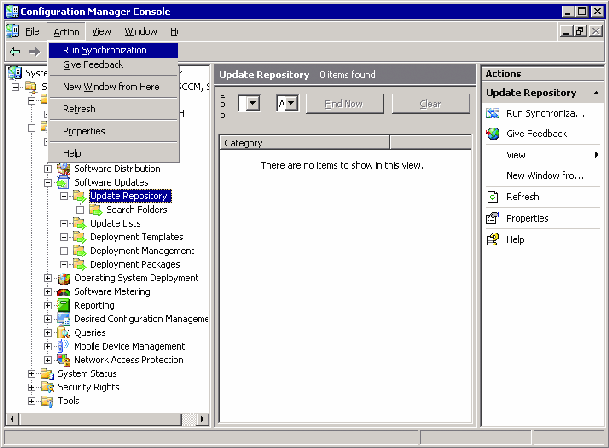Screen dimensions: 609x448
Task: Expand the Tools node
Action: tap(32, 401)
